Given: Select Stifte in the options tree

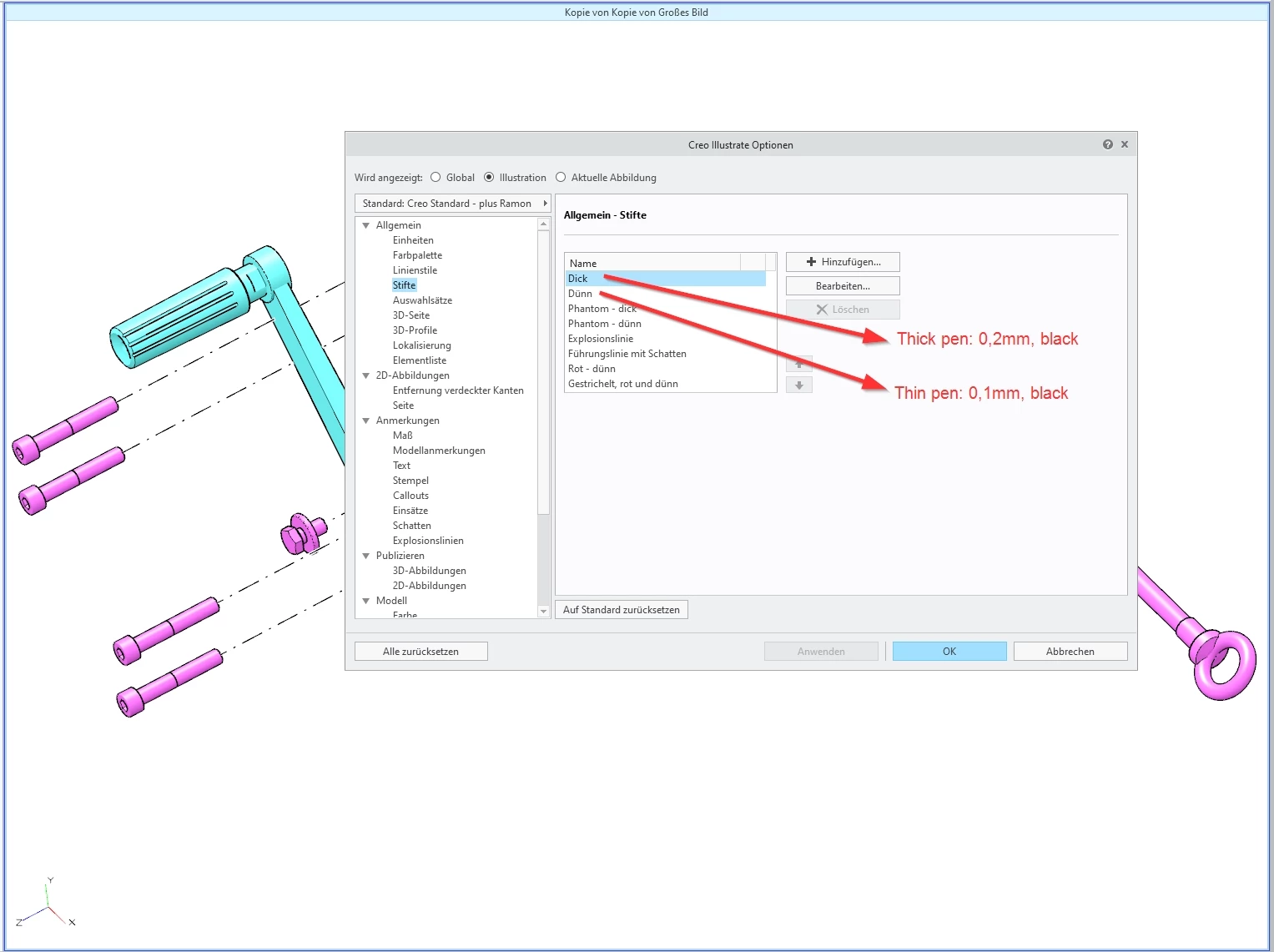Looking at the screenshot, I should 404,285.
